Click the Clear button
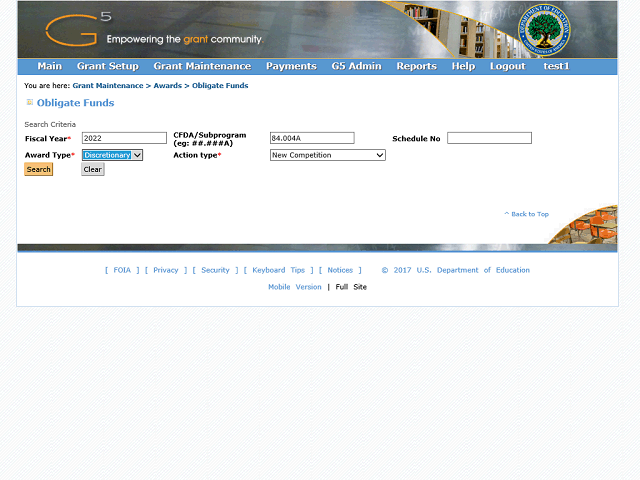Image resolution: width=640 pixels, height=480 pixels. (93, 169)
